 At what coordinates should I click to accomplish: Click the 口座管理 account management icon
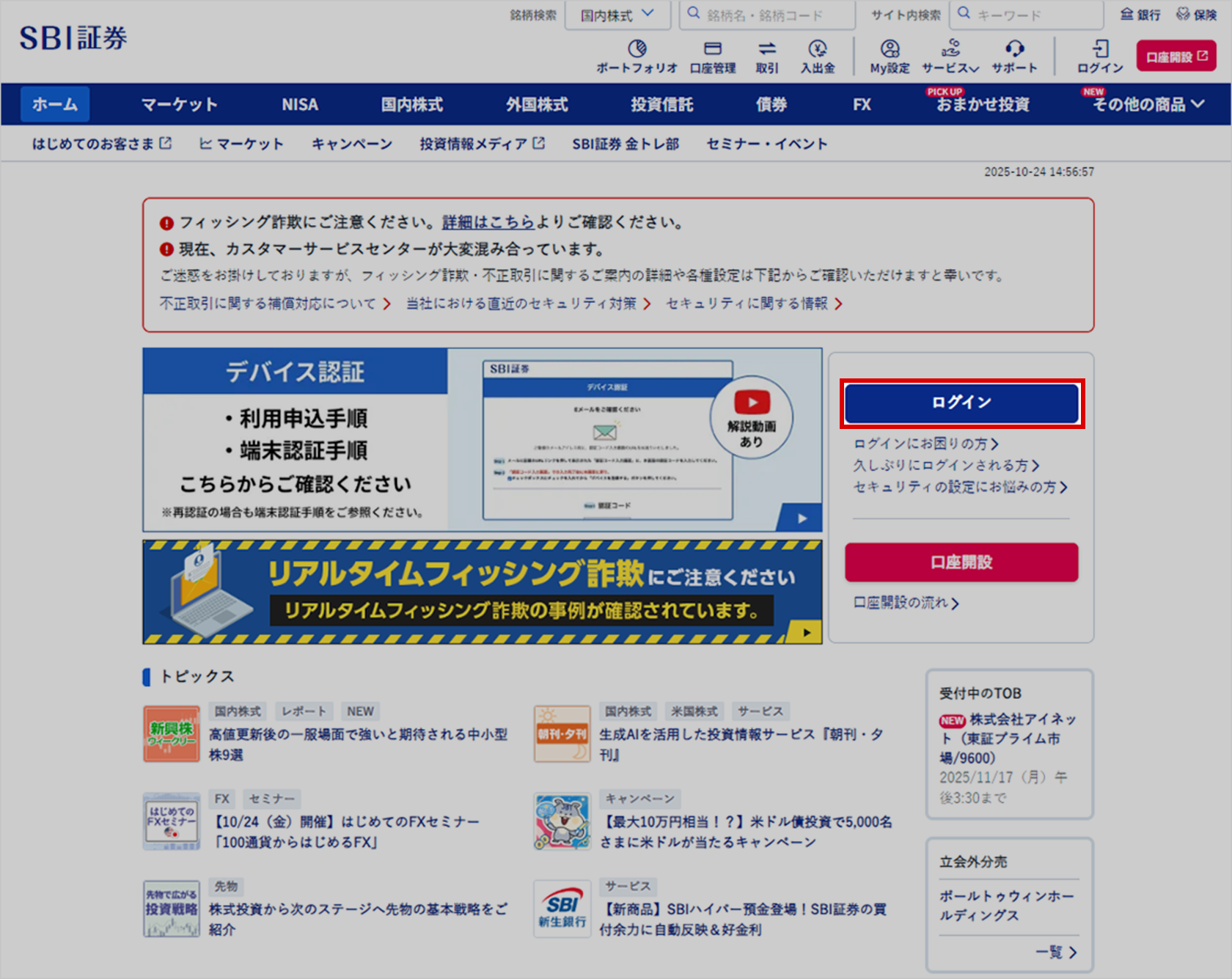point(712,49)
